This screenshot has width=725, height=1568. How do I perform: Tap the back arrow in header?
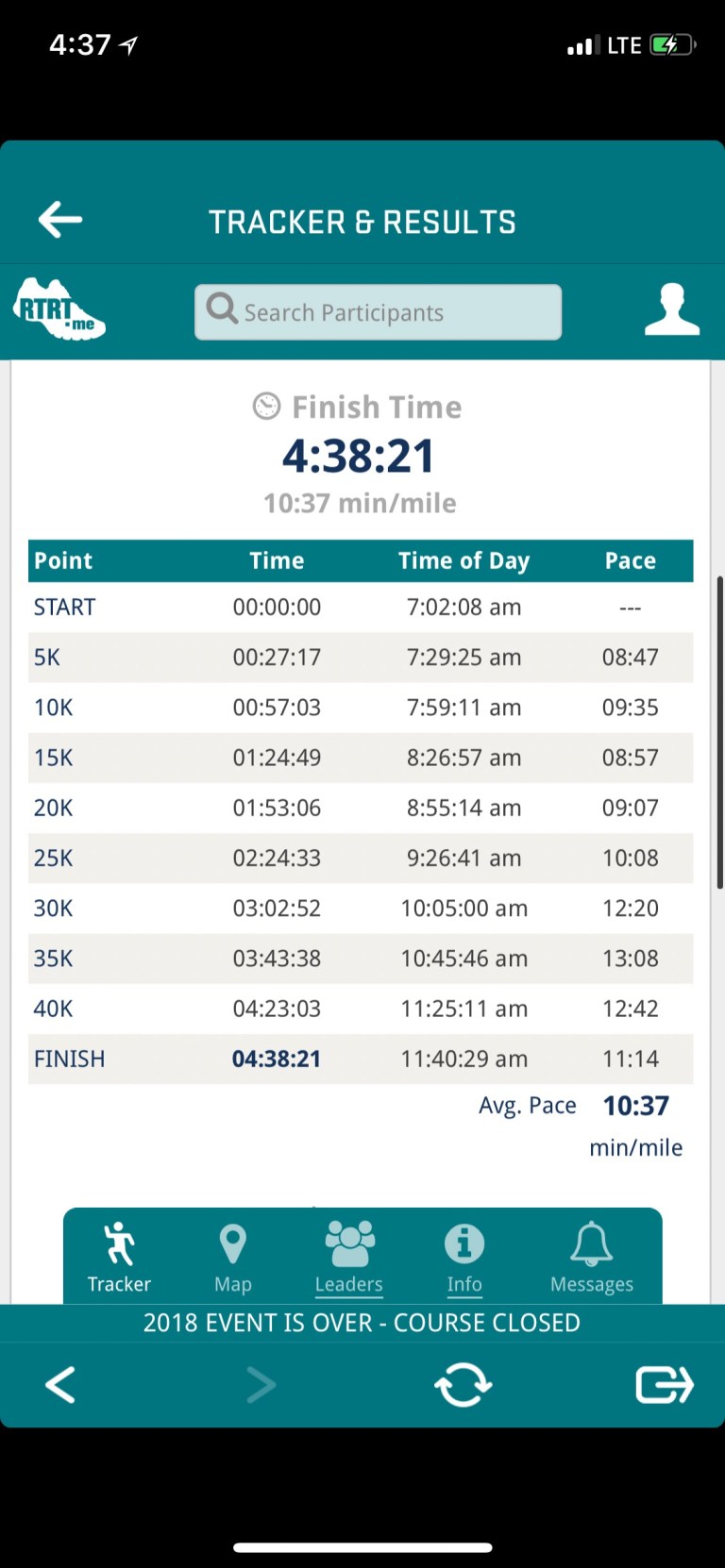60,220
